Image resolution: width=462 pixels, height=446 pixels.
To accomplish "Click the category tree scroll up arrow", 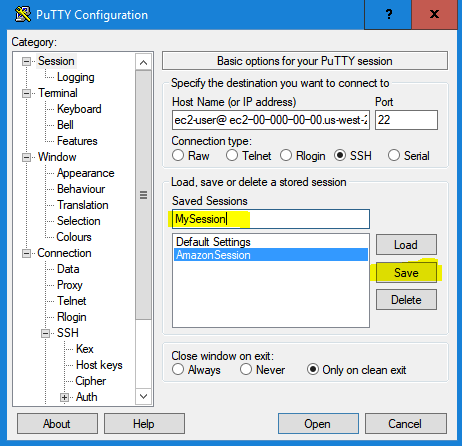I will coord(144,62).
